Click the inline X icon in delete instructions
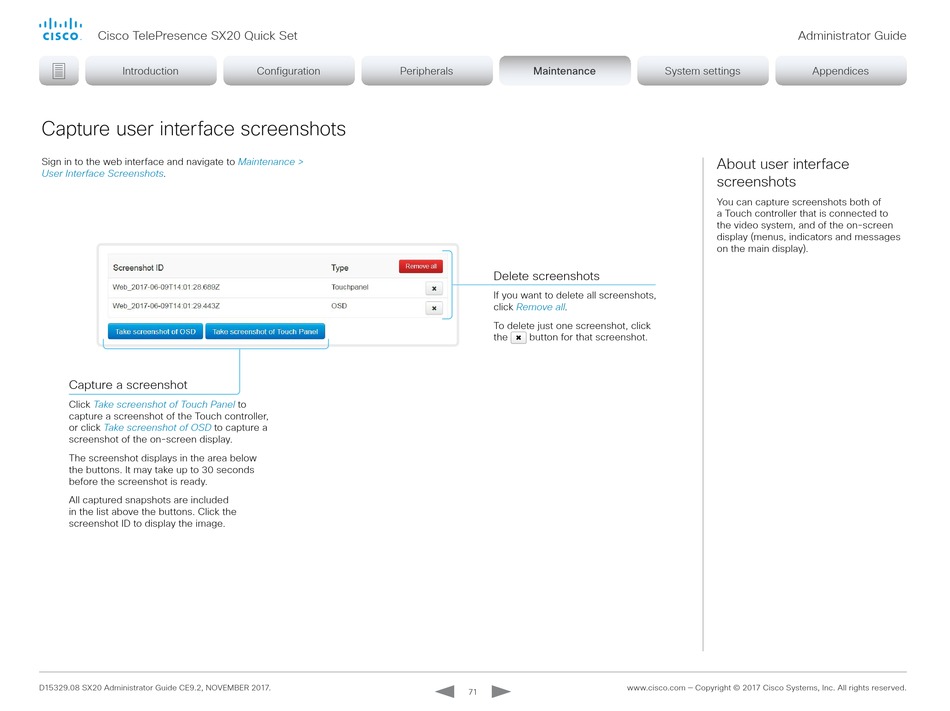The image size is (950, 711). pyautogui.click(x=518, y=337)
